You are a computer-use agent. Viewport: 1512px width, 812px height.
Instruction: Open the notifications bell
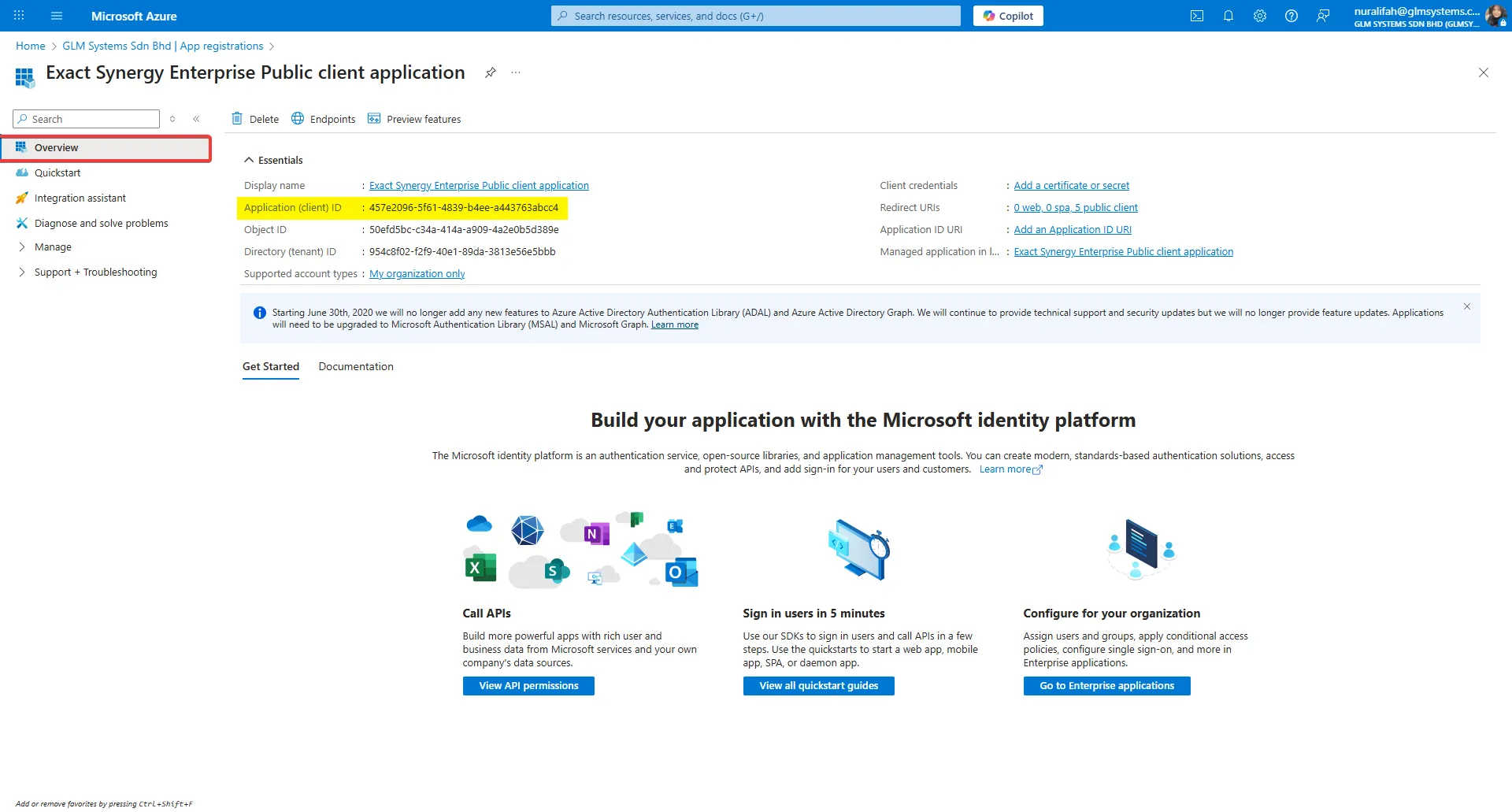pos(1228,16)
